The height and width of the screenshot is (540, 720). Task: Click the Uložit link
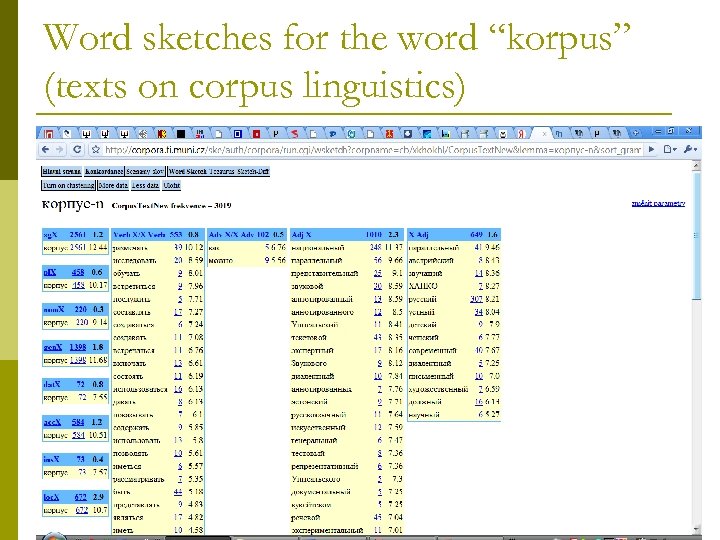[x=171, y=185]
